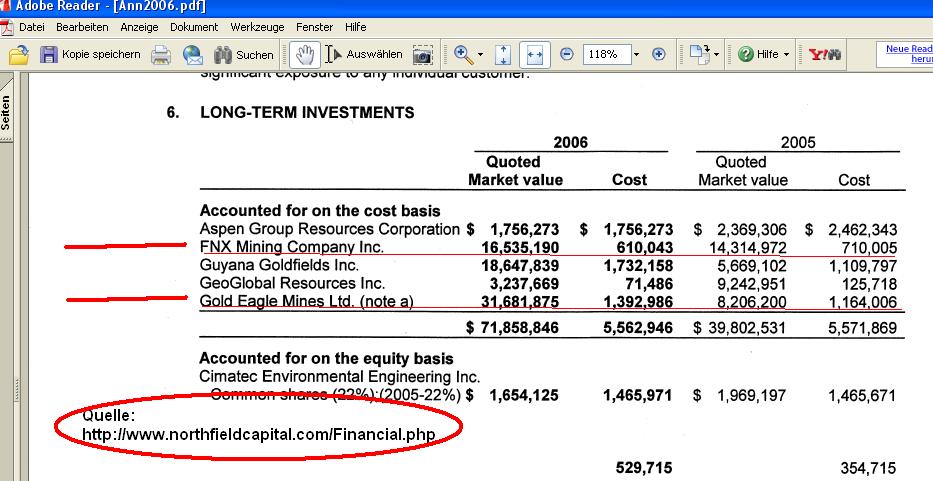Image resolution: width=933 pixels, height=481 pixels.
Task: Click the value 1,654,125
Action: point(524,395)
